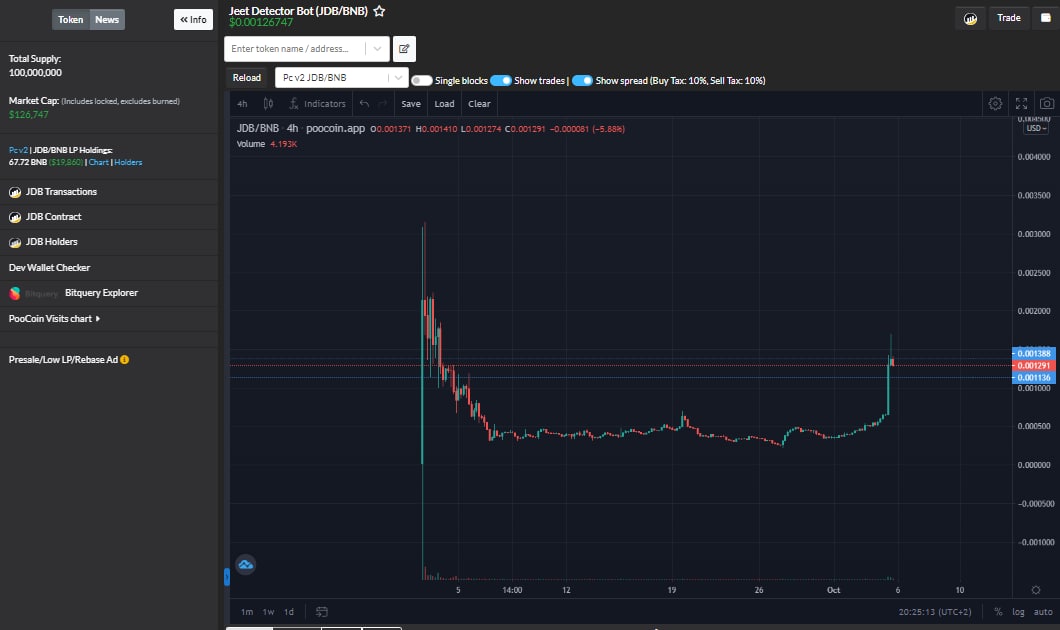Viewport: 1060px width, 630px height.
Task: Click the Trade button
Action: [x=1009, y=18]
